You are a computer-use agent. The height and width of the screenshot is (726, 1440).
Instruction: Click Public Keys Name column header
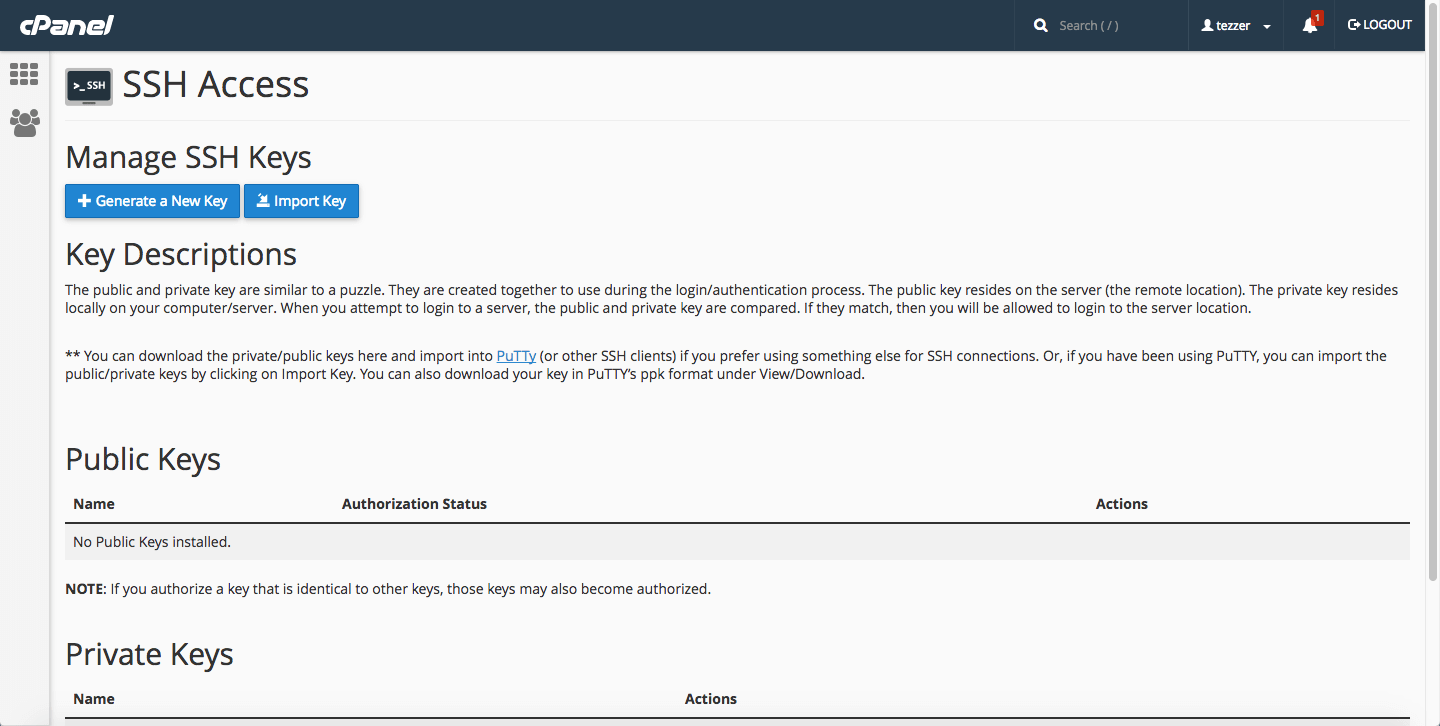pyautogui.click(x=94, y=504)
